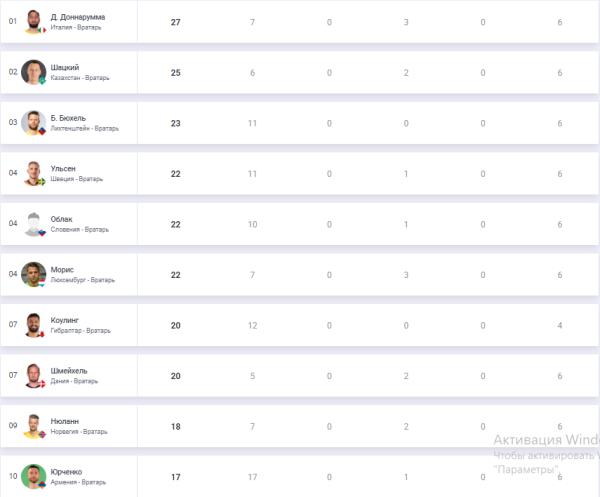Viewport: 600px width, 497px height.
Task: Open Шацкий's profile picture
Action: pyautogui.click(x=34, y=72)
